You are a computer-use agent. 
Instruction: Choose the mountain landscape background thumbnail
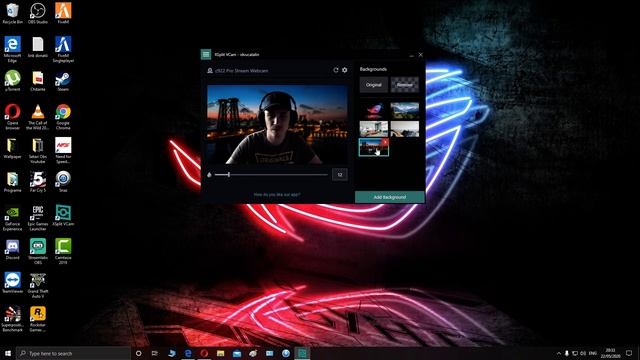[404, 110]
